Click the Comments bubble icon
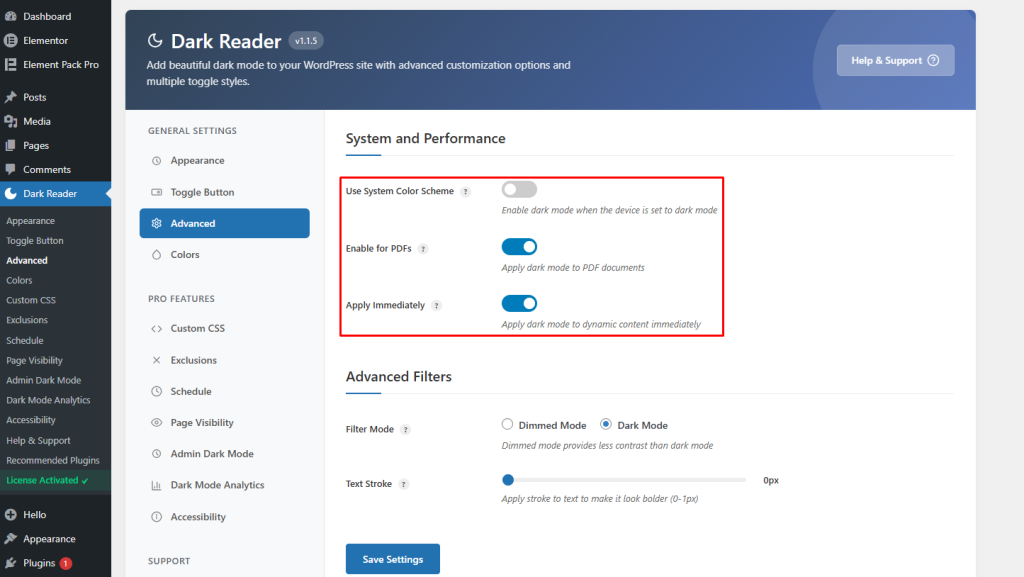1024x577 pixels. click(x=10, y=170)
